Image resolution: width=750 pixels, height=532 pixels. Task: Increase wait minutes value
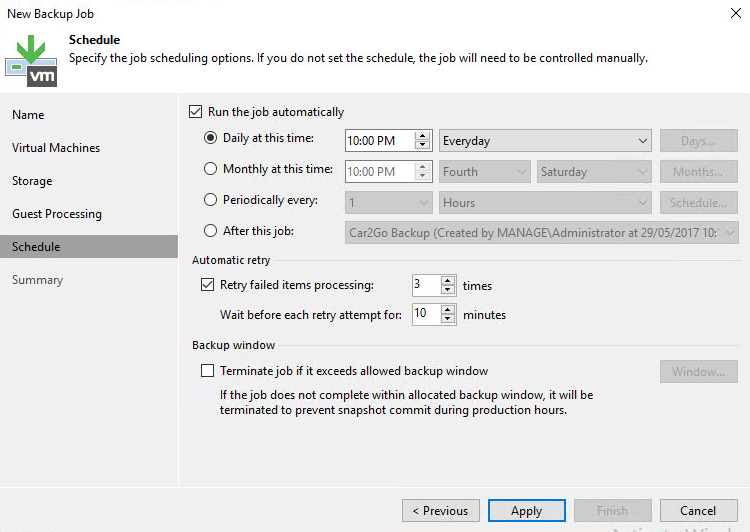(448, 310)
